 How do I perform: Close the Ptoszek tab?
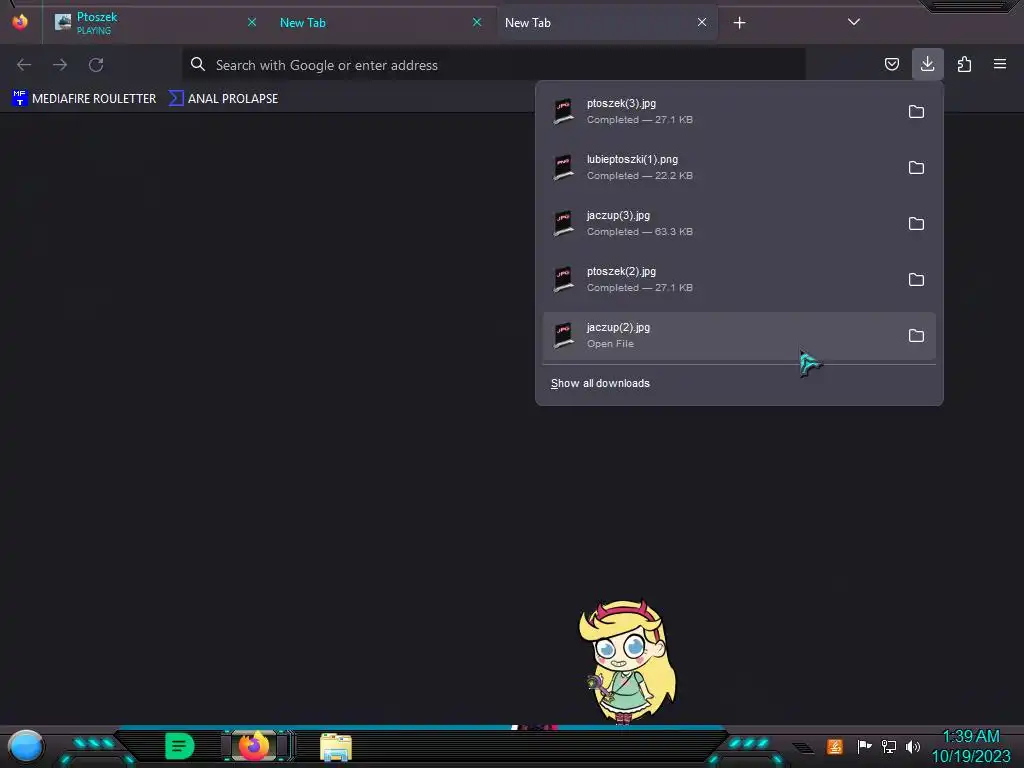252,23
